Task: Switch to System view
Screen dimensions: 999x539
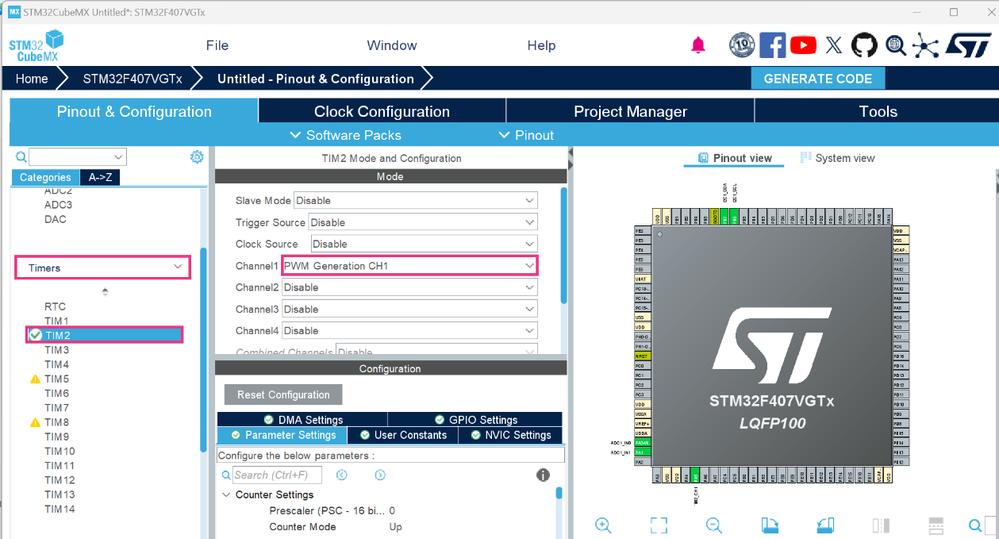Action: pos(837,158)
